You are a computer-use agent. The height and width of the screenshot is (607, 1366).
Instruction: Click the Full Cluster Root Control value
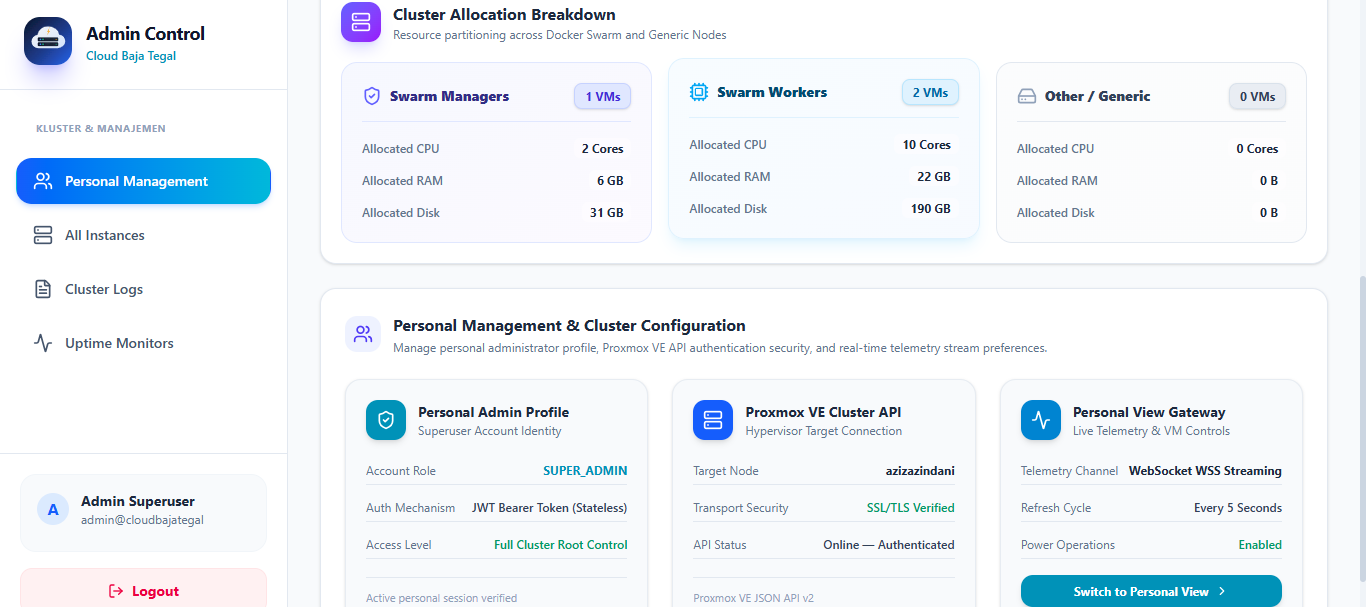click(561, 545)
